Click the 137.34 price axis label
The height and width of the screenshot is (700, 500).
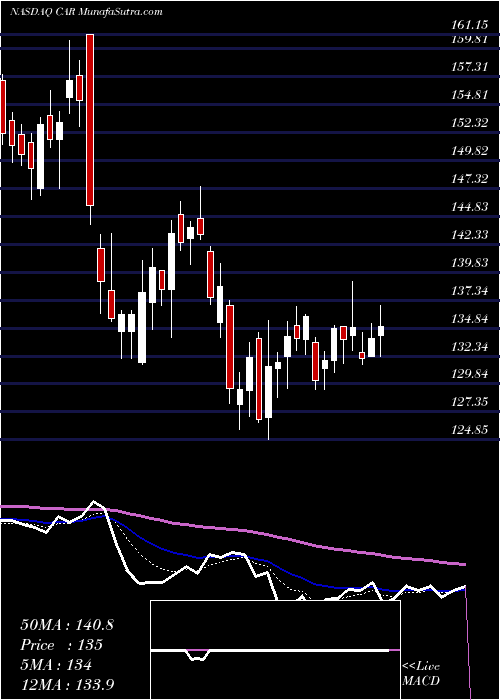click(468, 291)
